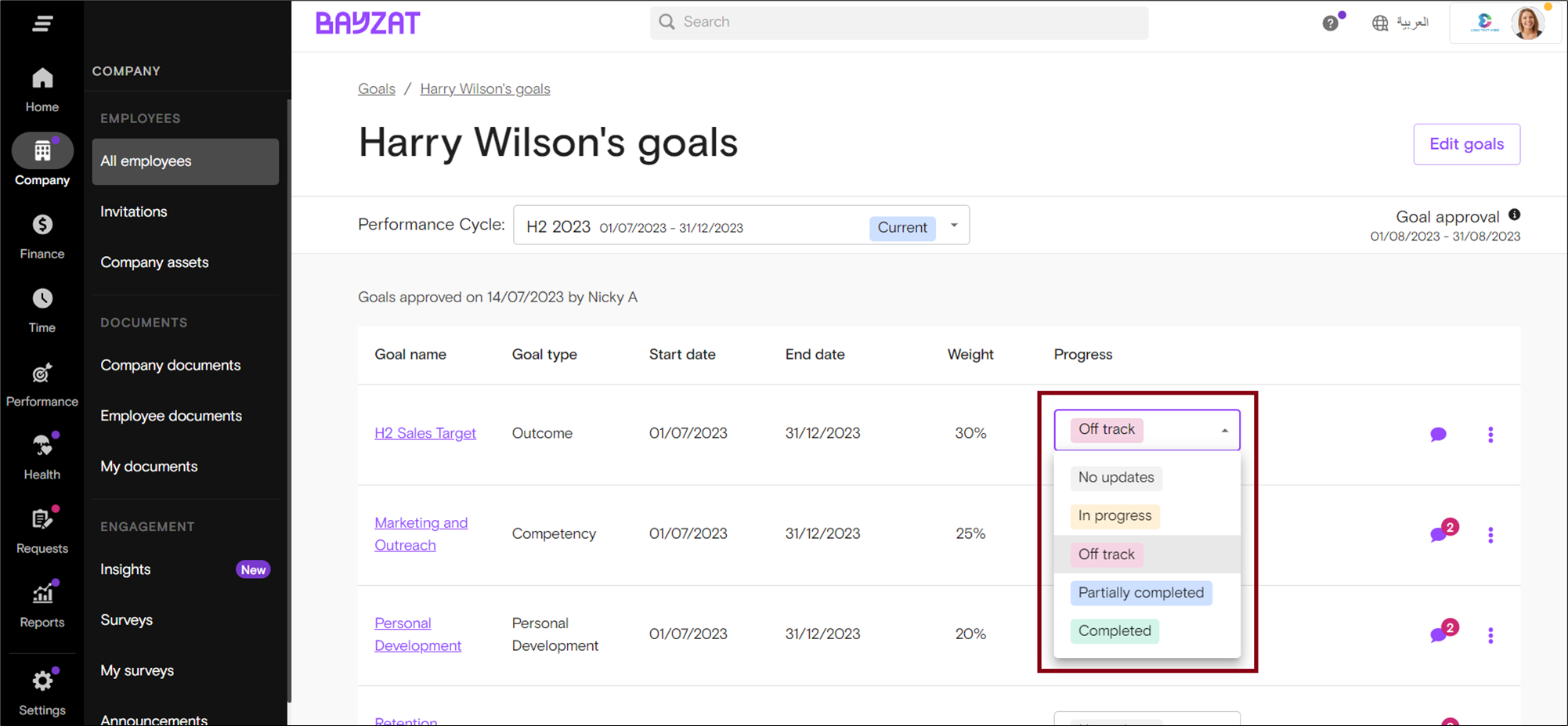Expand the Performance Cycle dropdown
1568x726 pixels.
954,226
